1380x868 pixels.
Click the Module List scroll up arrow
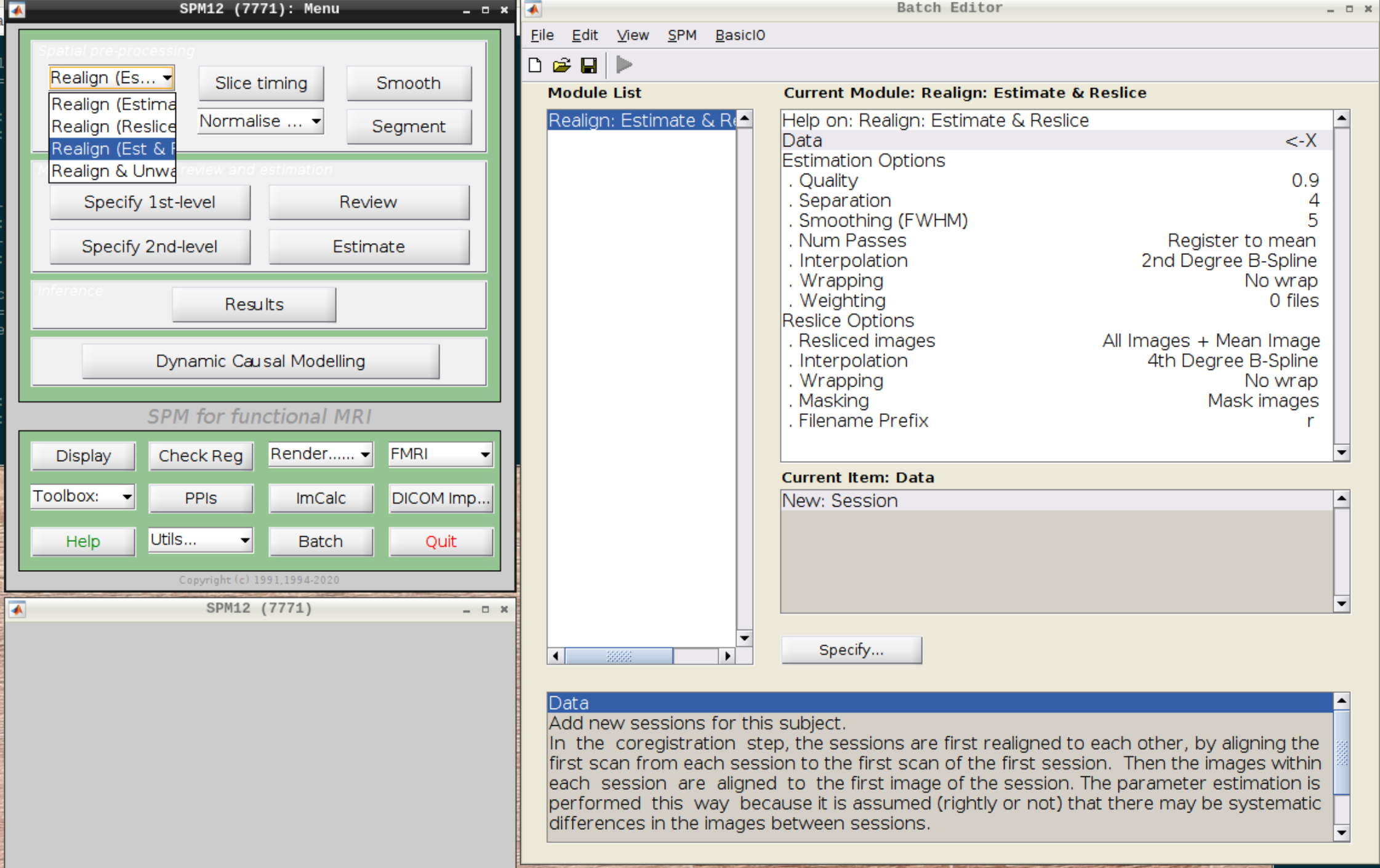[x=744, y=118]
